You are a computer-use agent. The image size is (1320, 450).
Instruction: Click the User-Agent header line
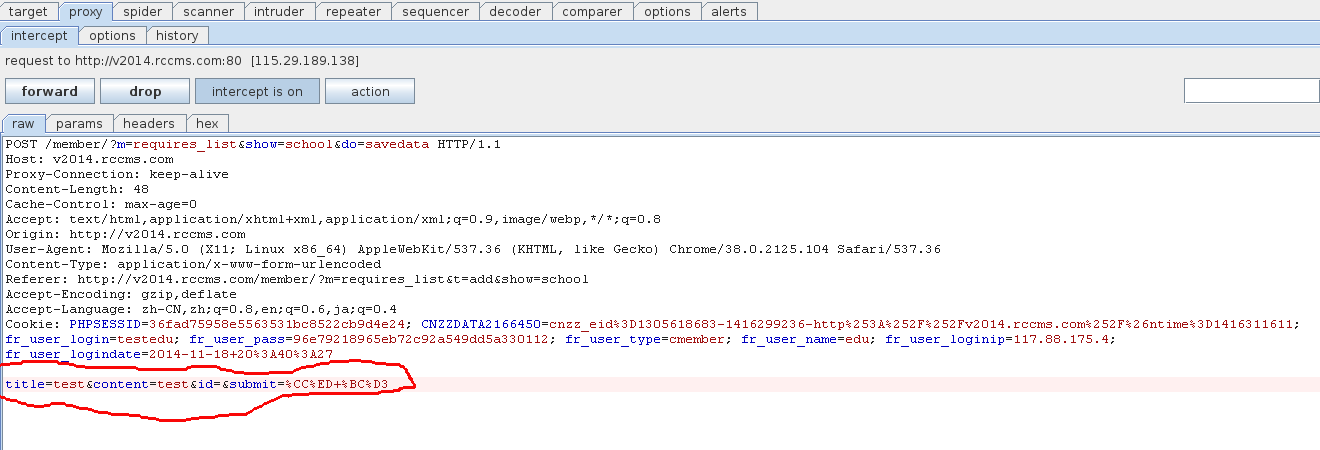(x=473, y=249)
